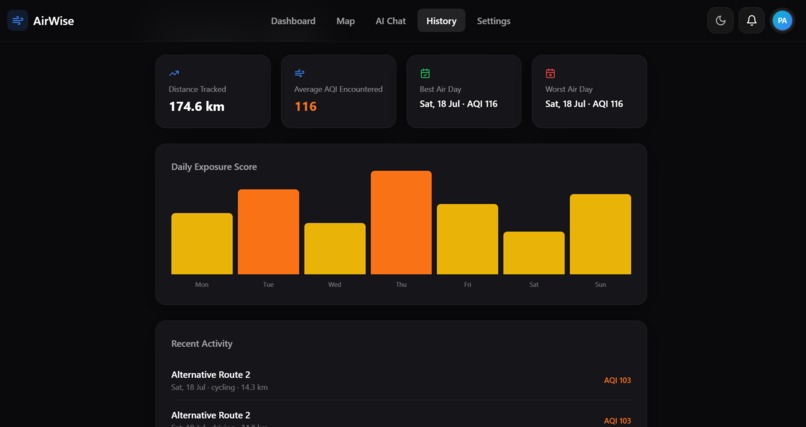Image resolution: width=806 pixels, height=427 pixels.
Task: Click the 174.6 km distance value
Action: (197, 106)
